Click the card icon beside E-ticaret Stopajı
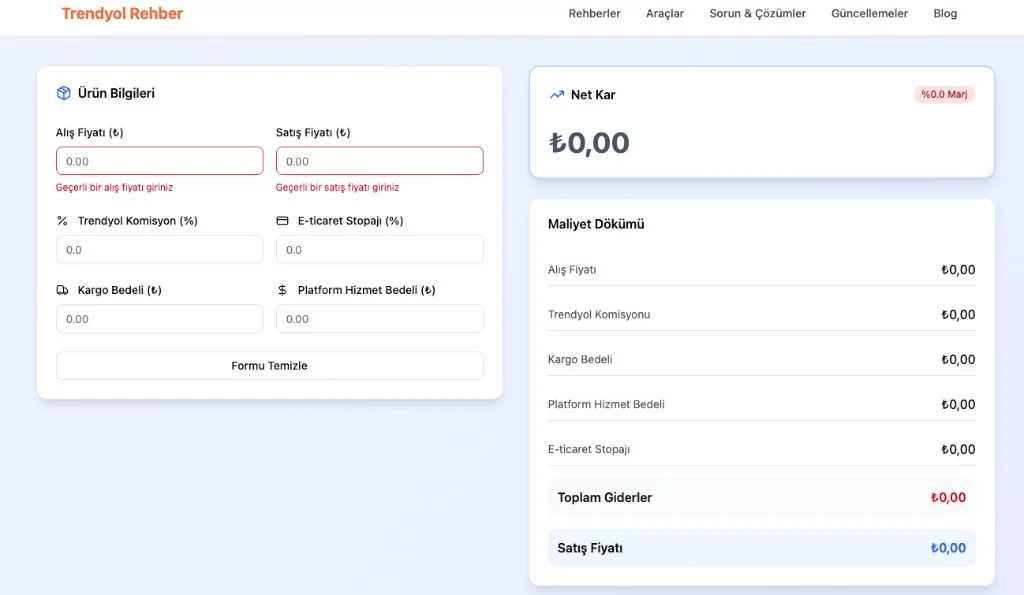 [282, 221]
